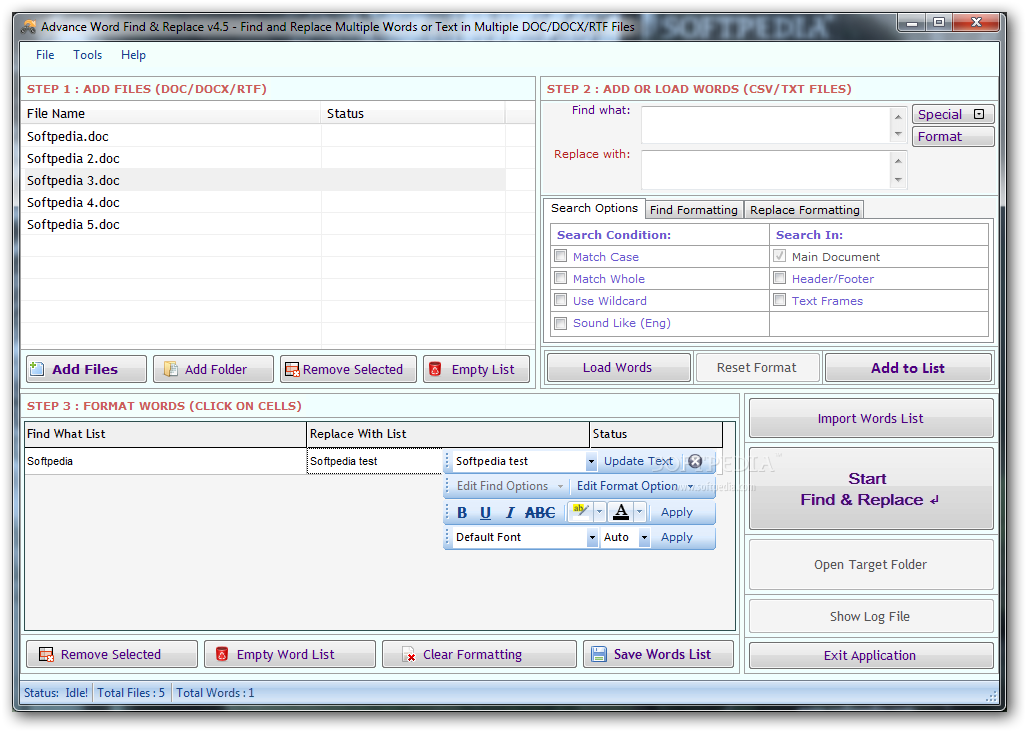The image size is (1027, 732).
Task: Enable Text Frames checkbox
Action: 779,301
